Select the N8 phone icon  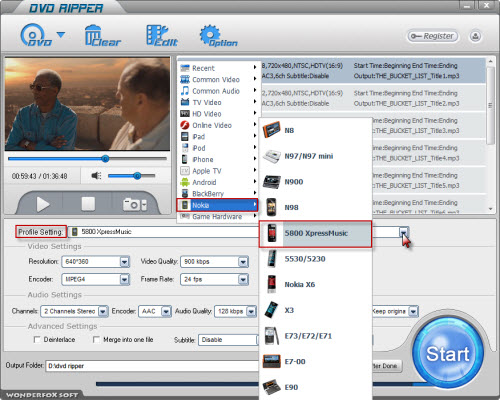[x=271, y=130]
